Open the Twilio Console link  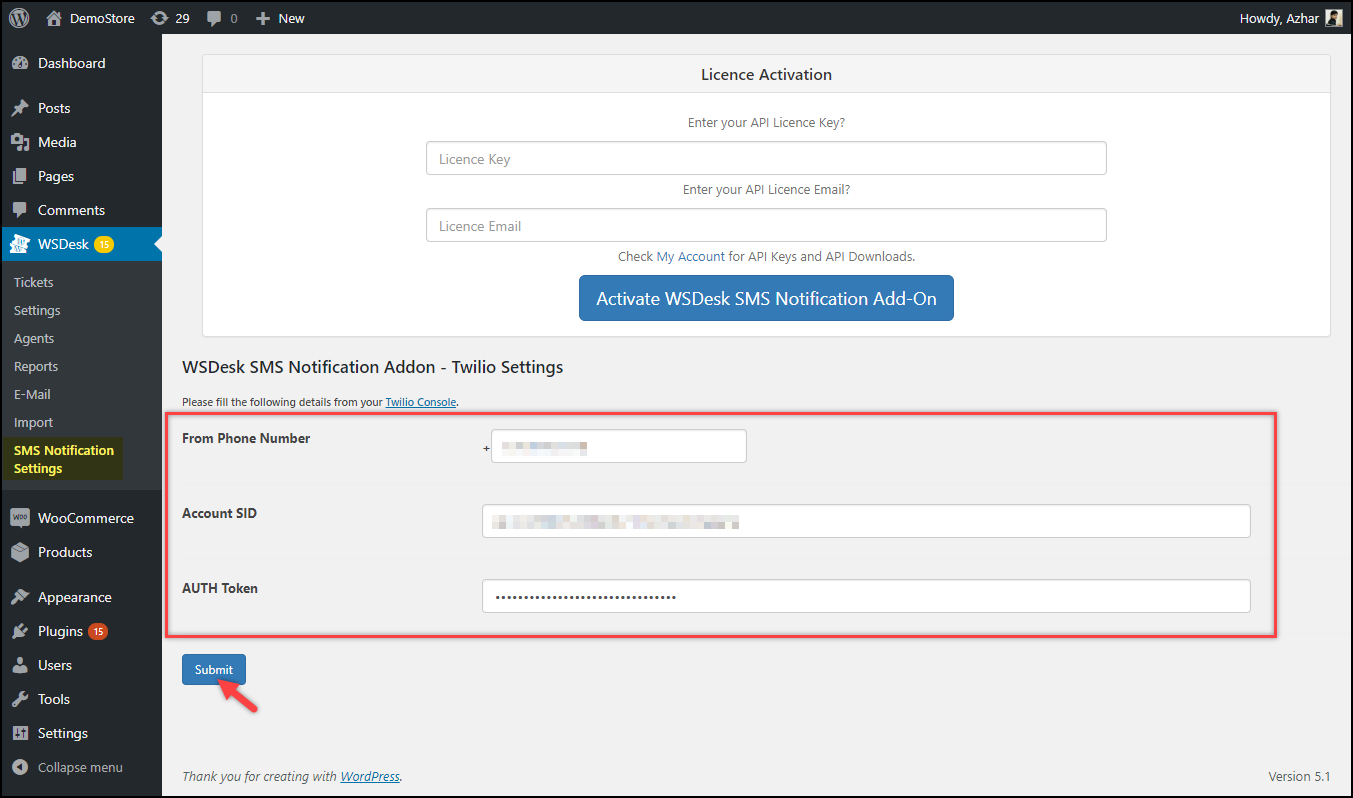pyautogui.click(x=421, y=402)
